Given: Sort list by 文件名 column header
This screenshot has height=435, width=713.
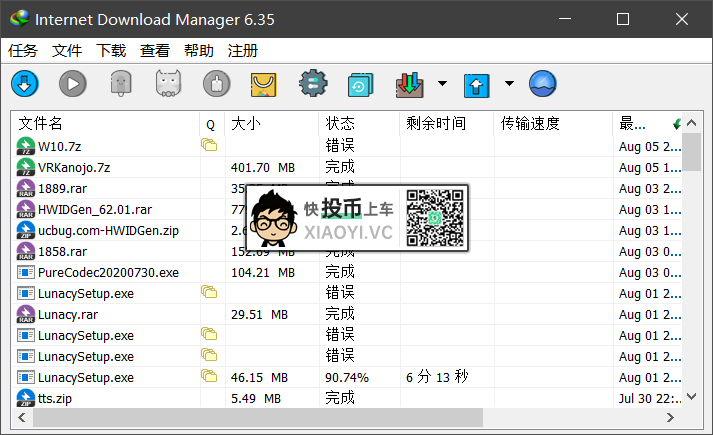Looking at the screenshot, I should pyautogui.click(x=100, y=124).
